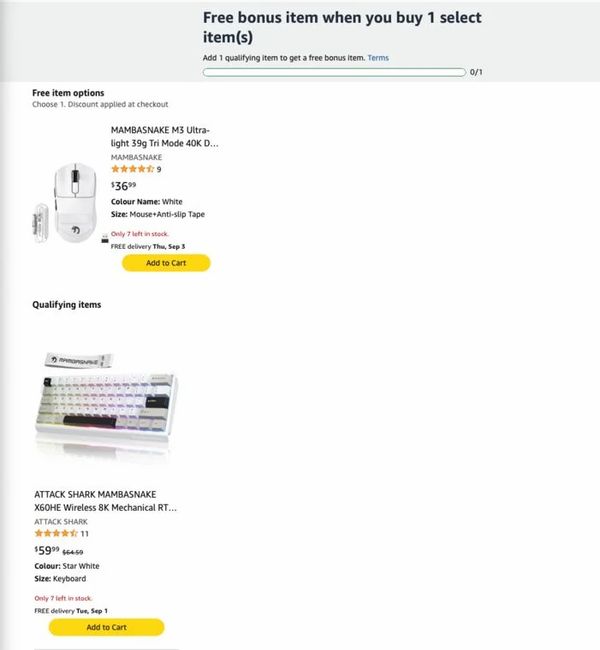Open the 9 reviews count for mouse
The height and width of the screenshot is (650, 600).
159,169
